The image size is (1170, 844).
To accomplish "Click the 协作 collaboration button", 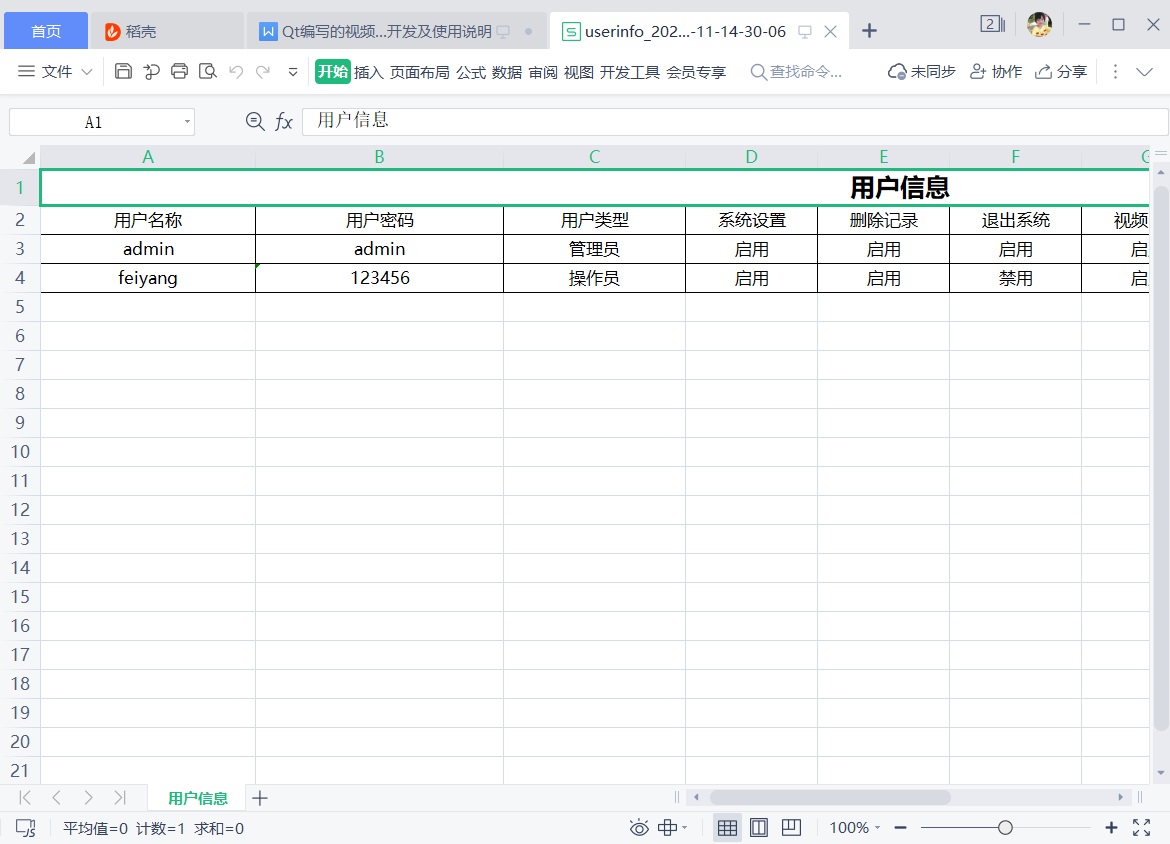I will pyautogui.click(x=996, y=72).
